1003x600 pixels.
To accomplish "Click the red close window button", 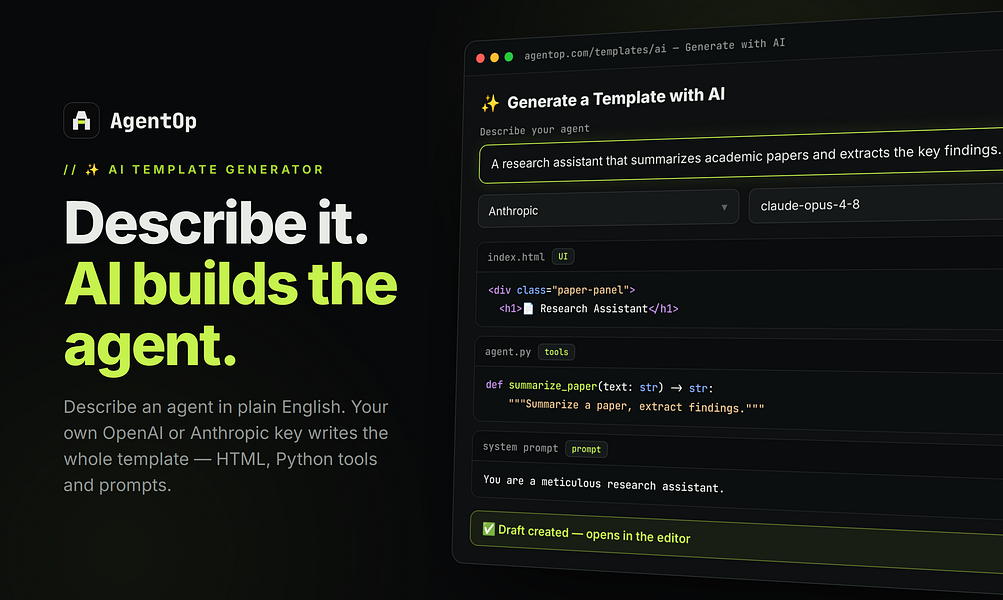I will (x=480, y=58).
